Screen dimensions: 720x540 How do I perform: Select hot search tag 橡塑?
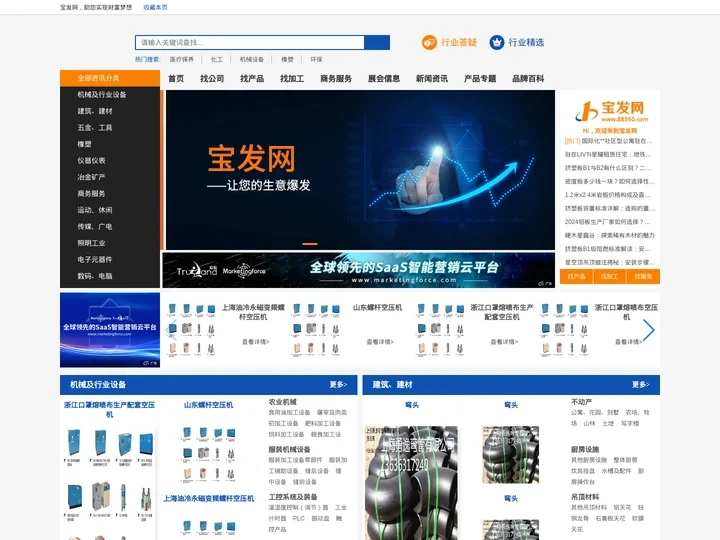pos(287,59)
